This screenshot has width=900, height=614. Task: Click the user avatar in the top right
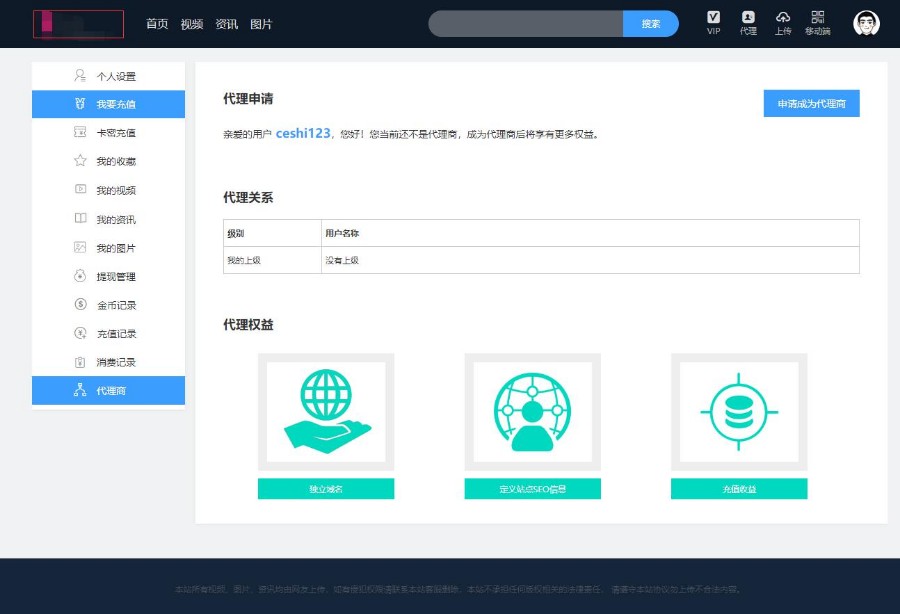pos(865,23)
